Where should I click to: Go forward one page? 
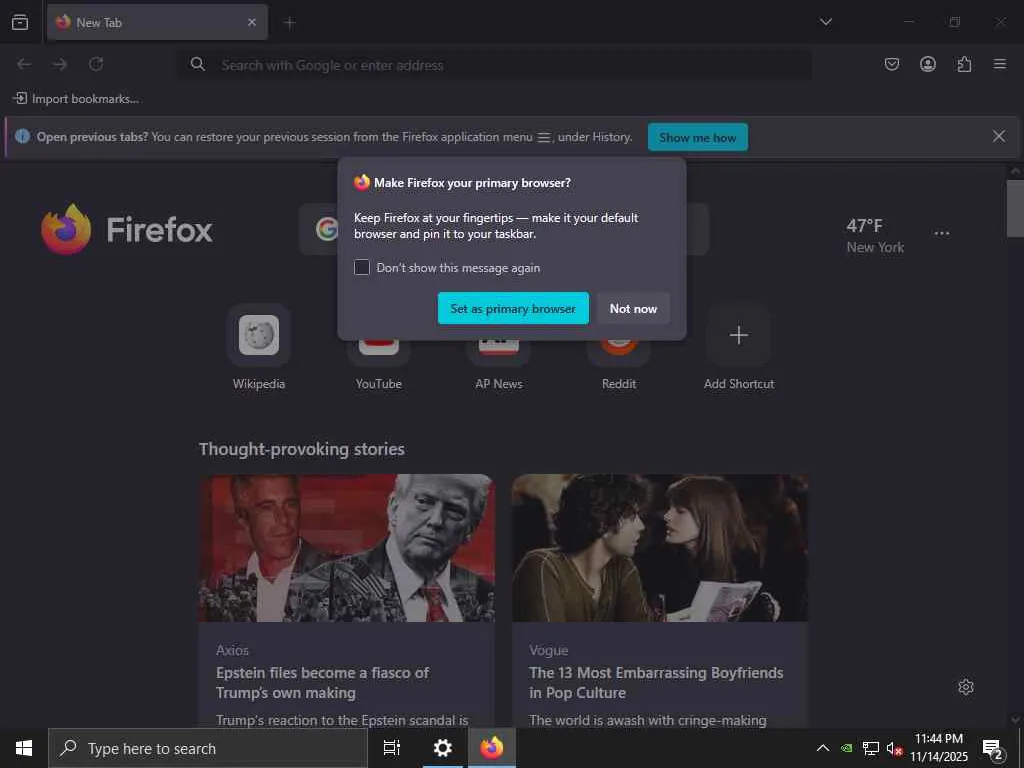tap(60, 64)
